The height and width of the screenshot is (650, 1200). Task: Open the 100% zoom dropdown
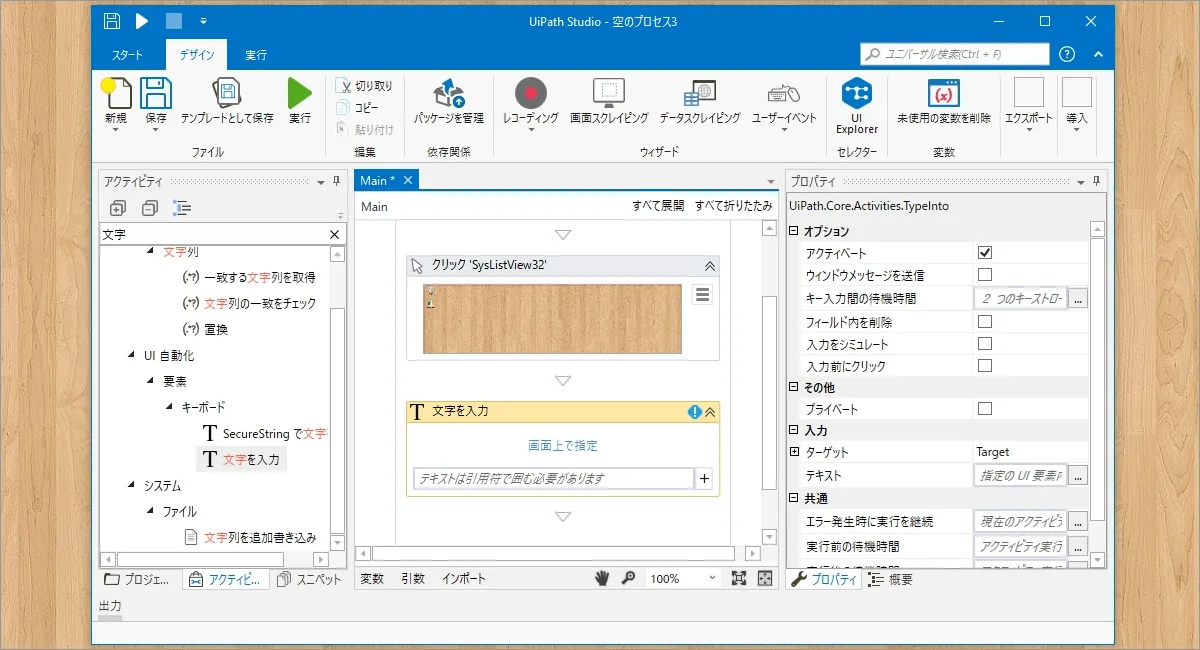(x=711, y=578)
